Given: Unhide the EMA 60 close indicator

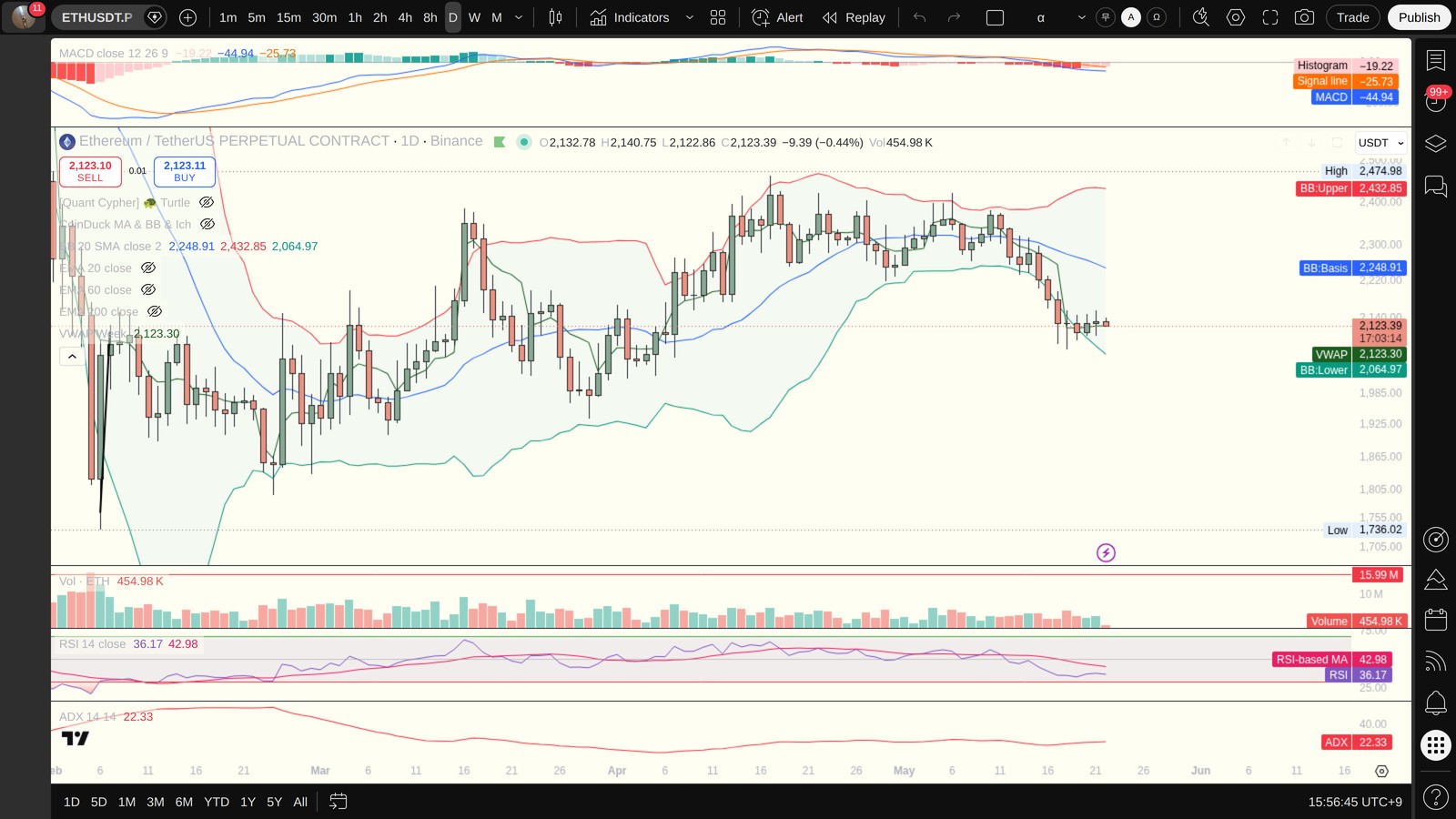Looking at the screenshot, I should click(148, 290).
